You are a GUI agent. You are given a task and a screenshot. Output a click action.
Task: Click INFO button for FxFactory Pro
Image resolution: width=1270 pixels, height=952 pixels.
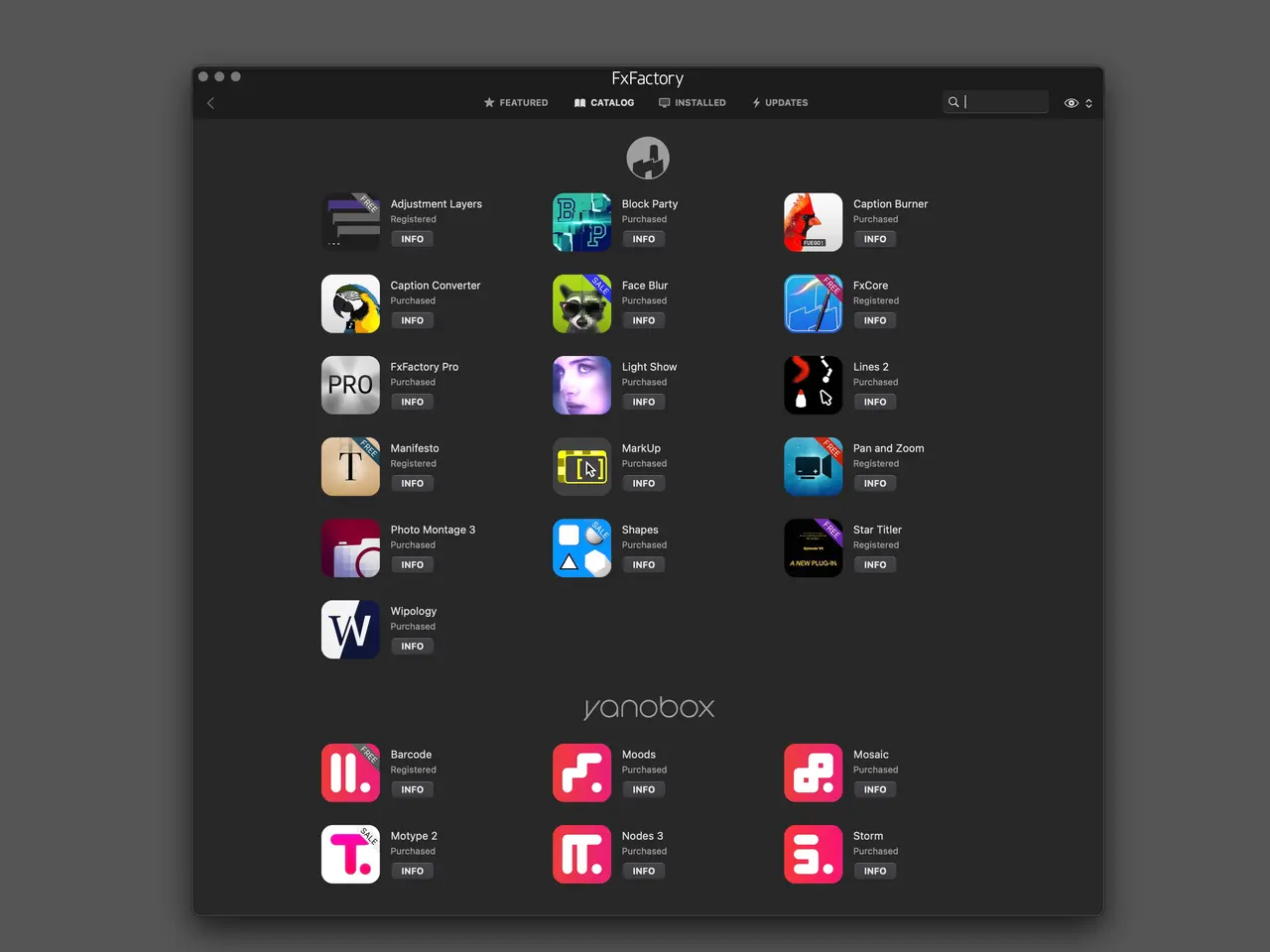[x=413, y=402]
